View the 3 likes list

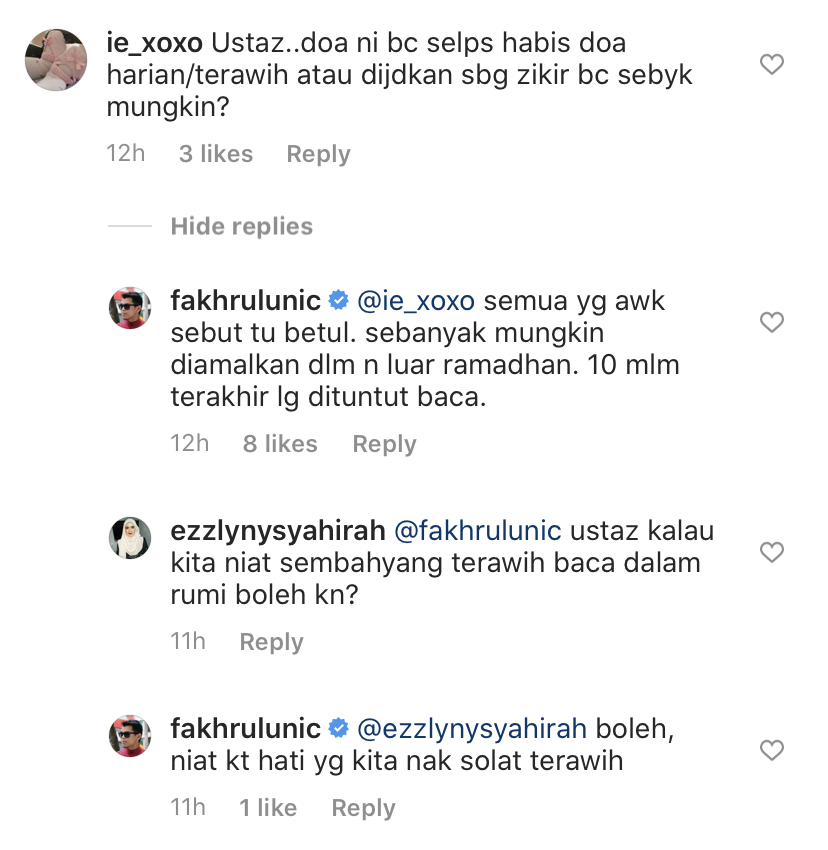click(x=216, y=154)
